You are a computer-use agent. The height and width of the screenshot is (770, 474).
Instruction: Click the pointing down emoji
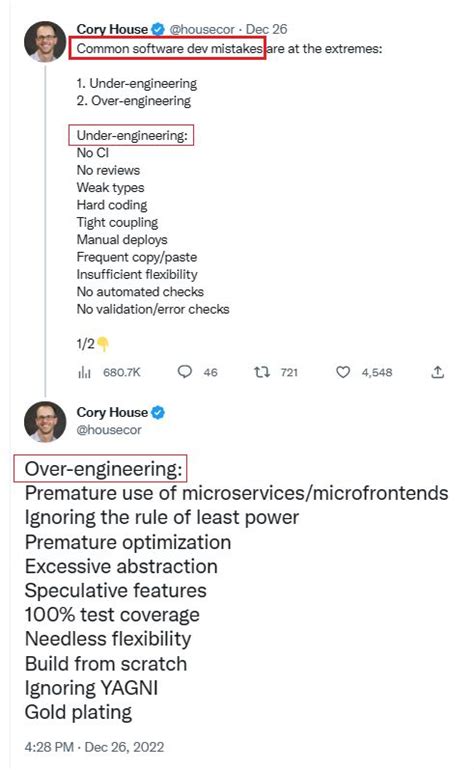(103, 344)
